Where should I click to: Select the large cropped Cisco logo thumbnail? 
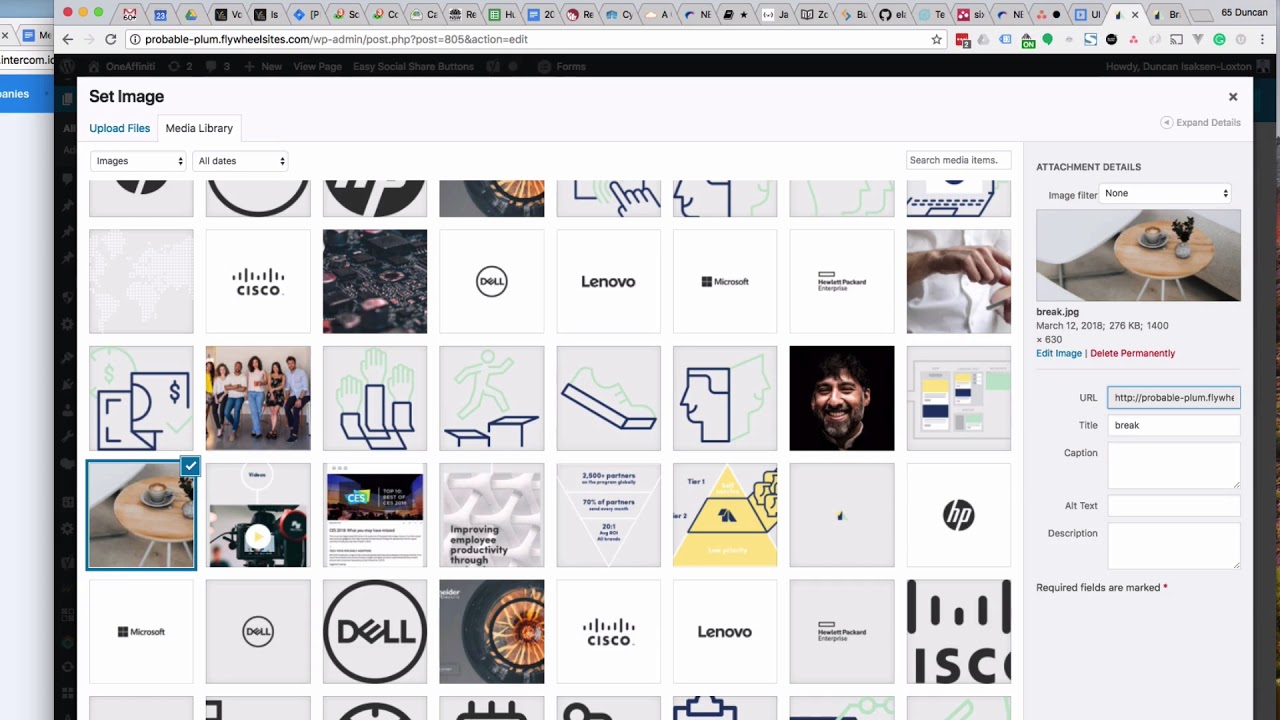click(x=959, y=632)
